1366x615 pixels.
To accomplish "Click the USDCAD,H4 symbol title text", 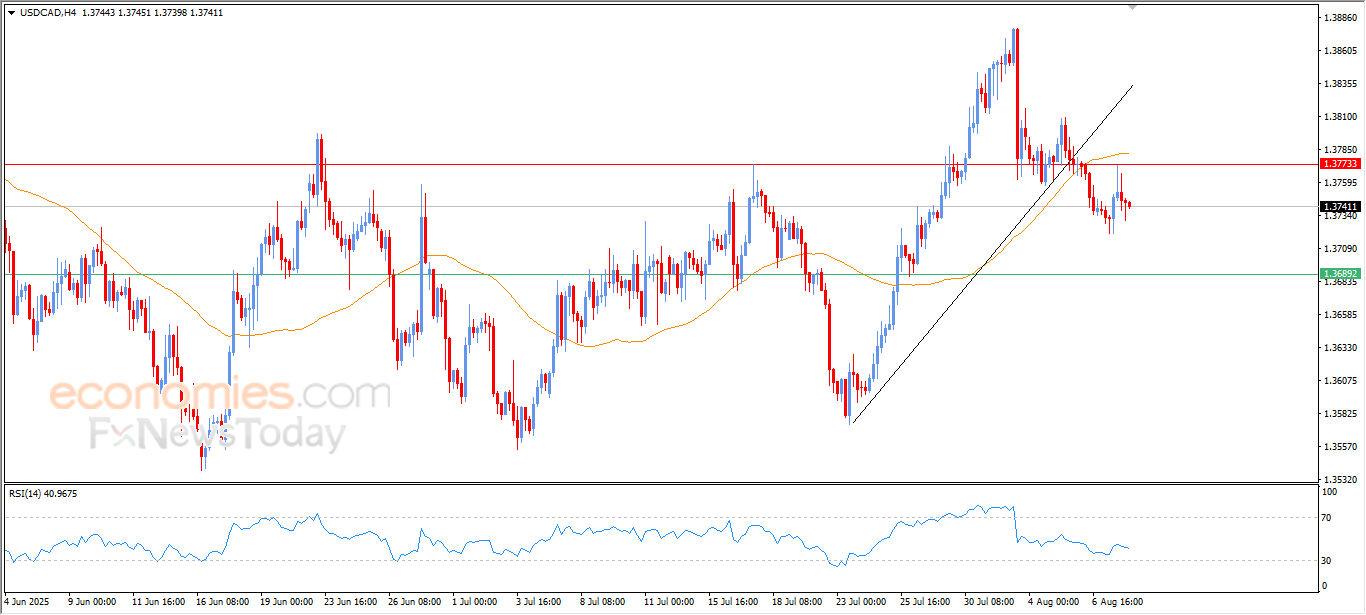I will coord(48,13).
